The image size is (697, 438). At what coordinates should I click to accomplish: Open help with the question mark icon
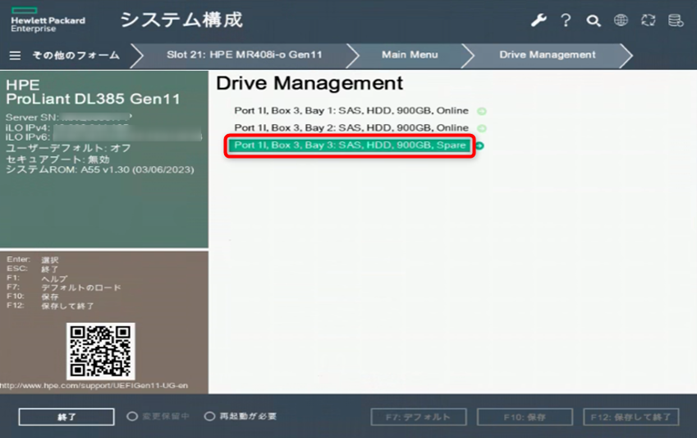[x=565, y=20]
